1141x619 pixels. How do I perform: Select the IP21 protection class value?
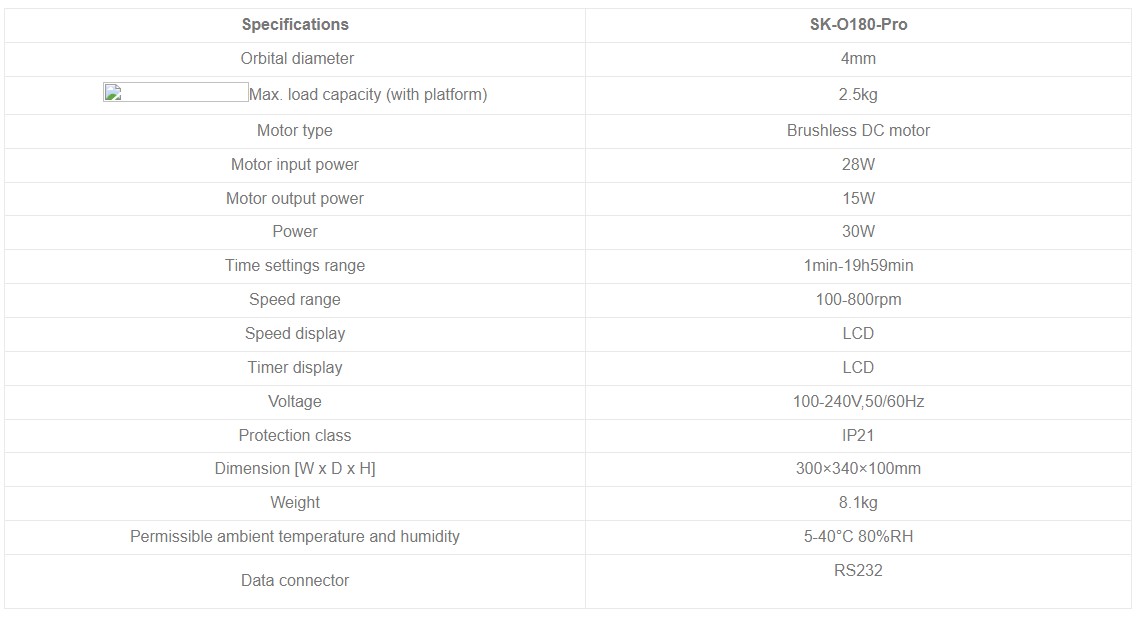point(858,436)
